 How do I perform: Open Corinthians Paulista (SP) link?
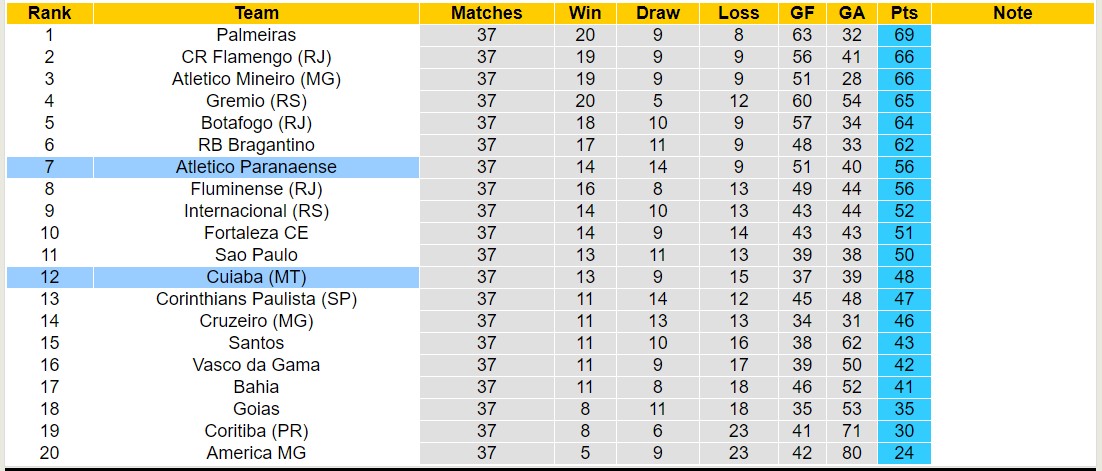256,299
